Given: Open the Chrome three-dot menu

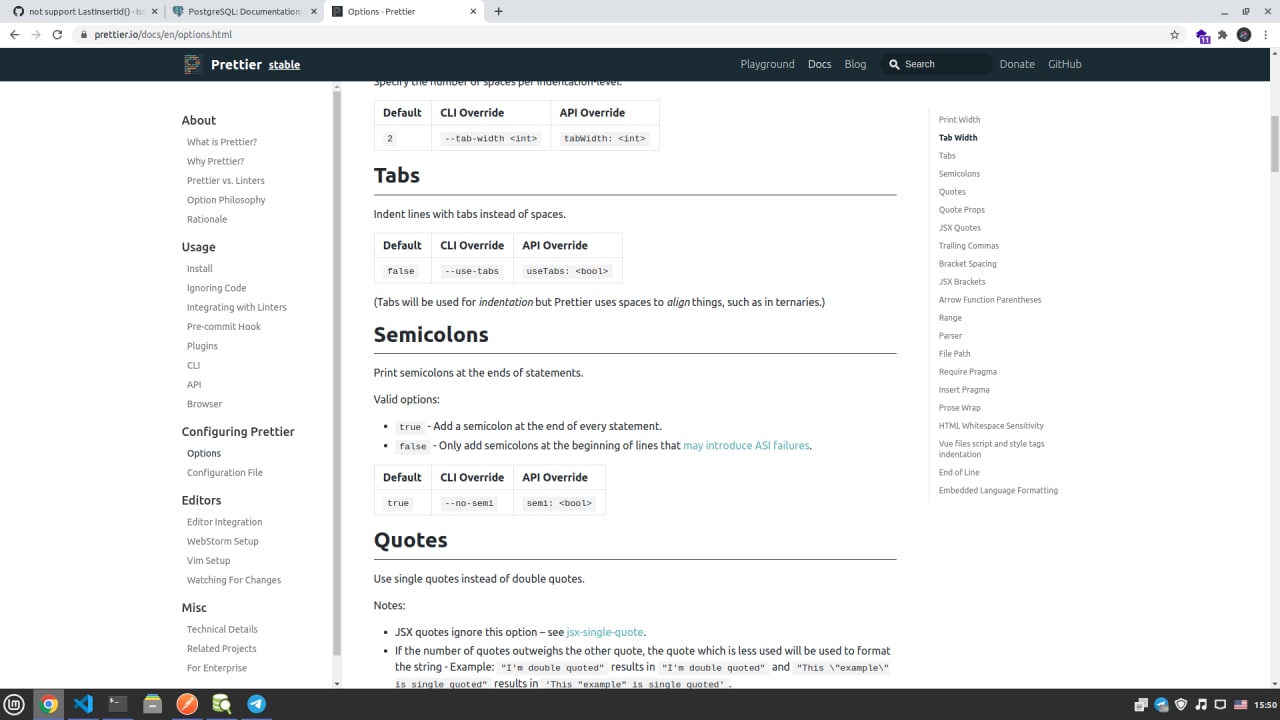Looking at the screenshot, I should tap(1265, 34).
